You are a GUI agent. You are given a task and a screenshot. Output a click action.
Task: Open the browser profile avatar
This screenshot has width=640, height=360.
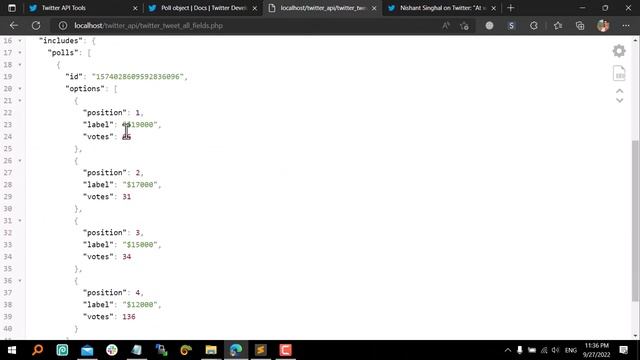point(603,25)
